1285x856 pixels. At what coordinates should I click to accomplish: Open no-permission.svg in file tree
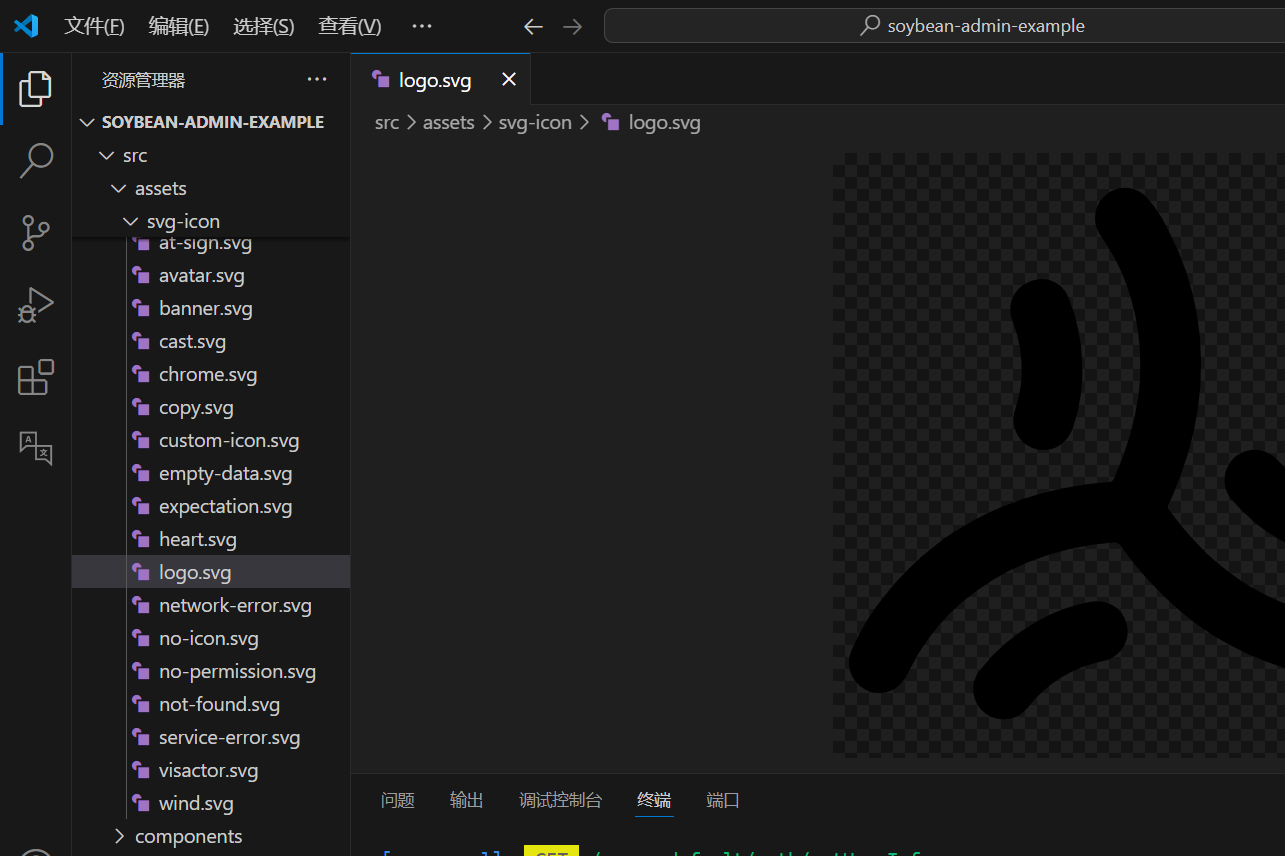tap(212, 671)
